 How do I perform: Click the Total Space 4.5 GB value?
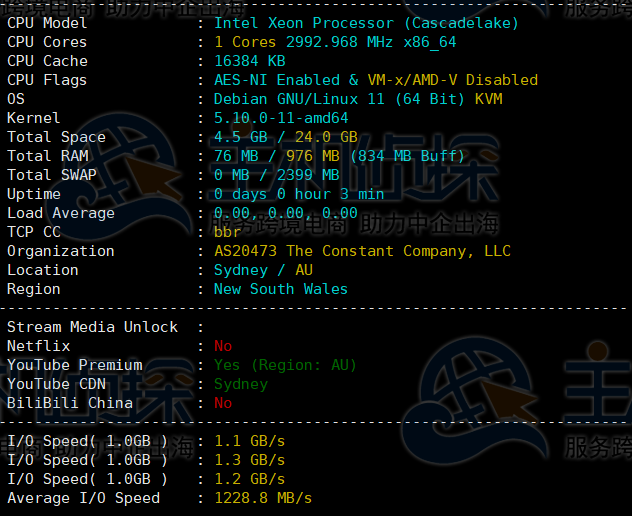285,137
